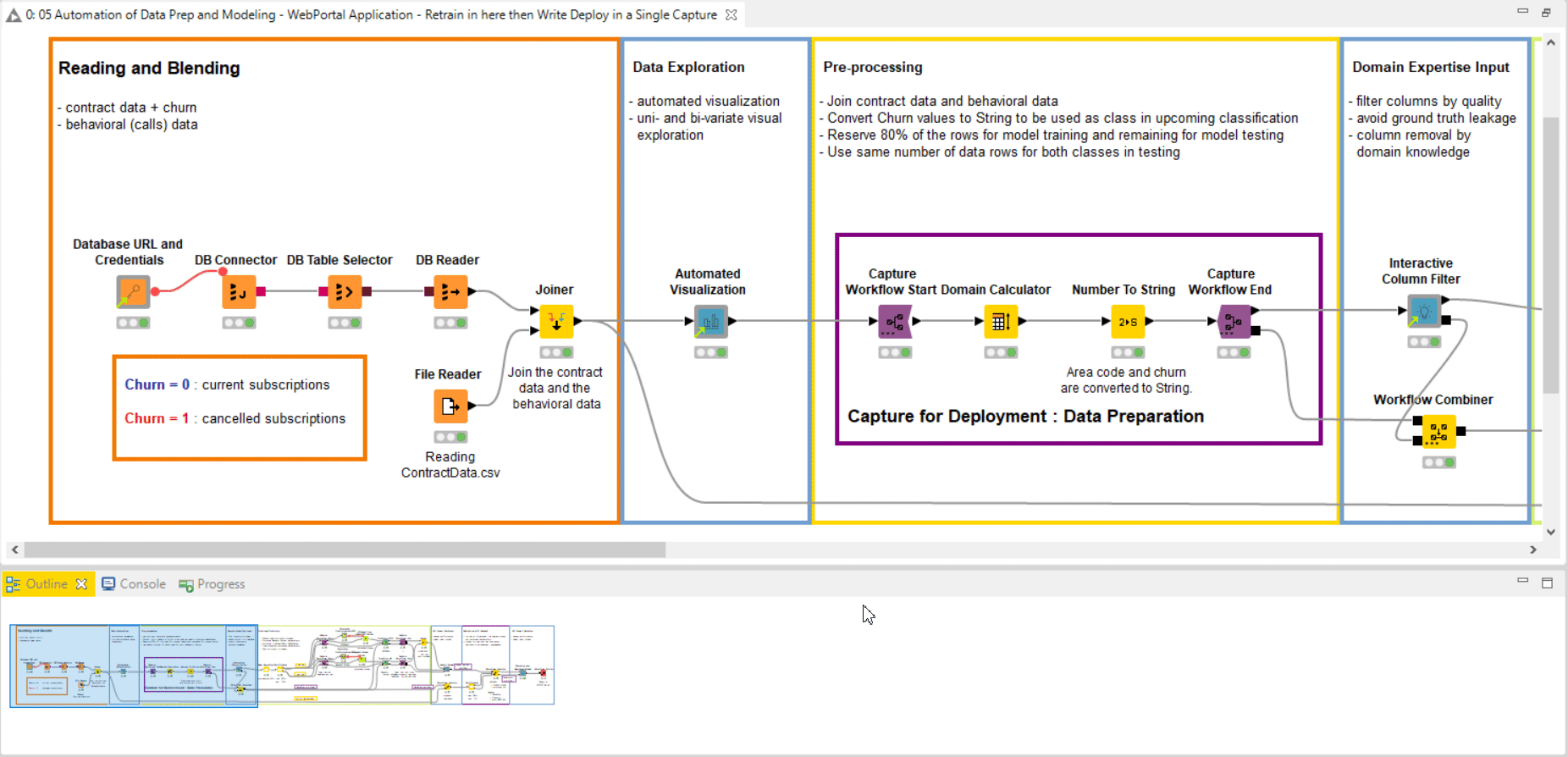Image resolution: width=1568 pixels, height=757 pixels.
Task: Select the Database URL and Credentials node
Action: click(134, 292)
